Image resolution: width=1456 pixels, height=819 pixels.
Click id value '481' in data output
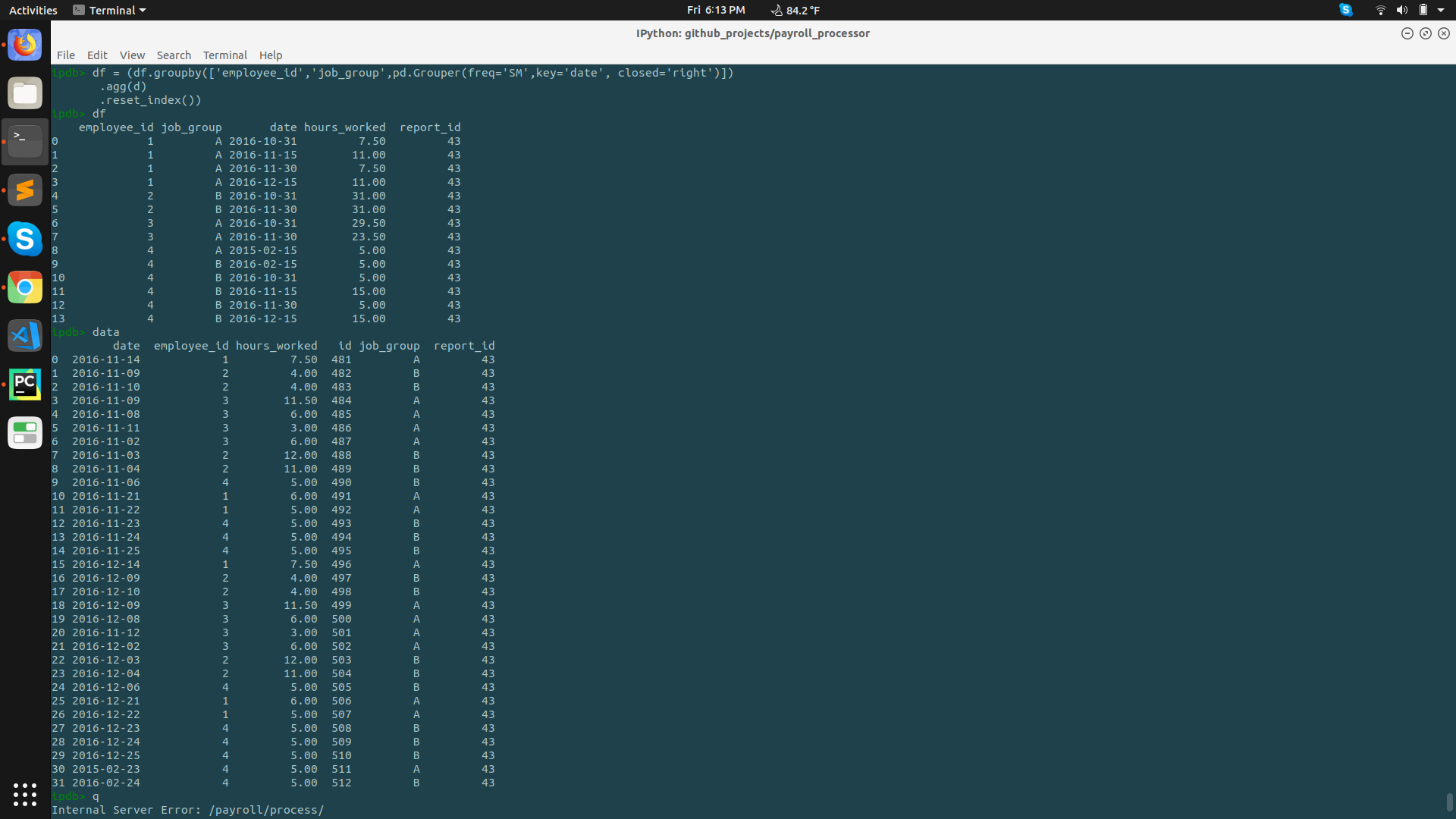coord(341,359)
